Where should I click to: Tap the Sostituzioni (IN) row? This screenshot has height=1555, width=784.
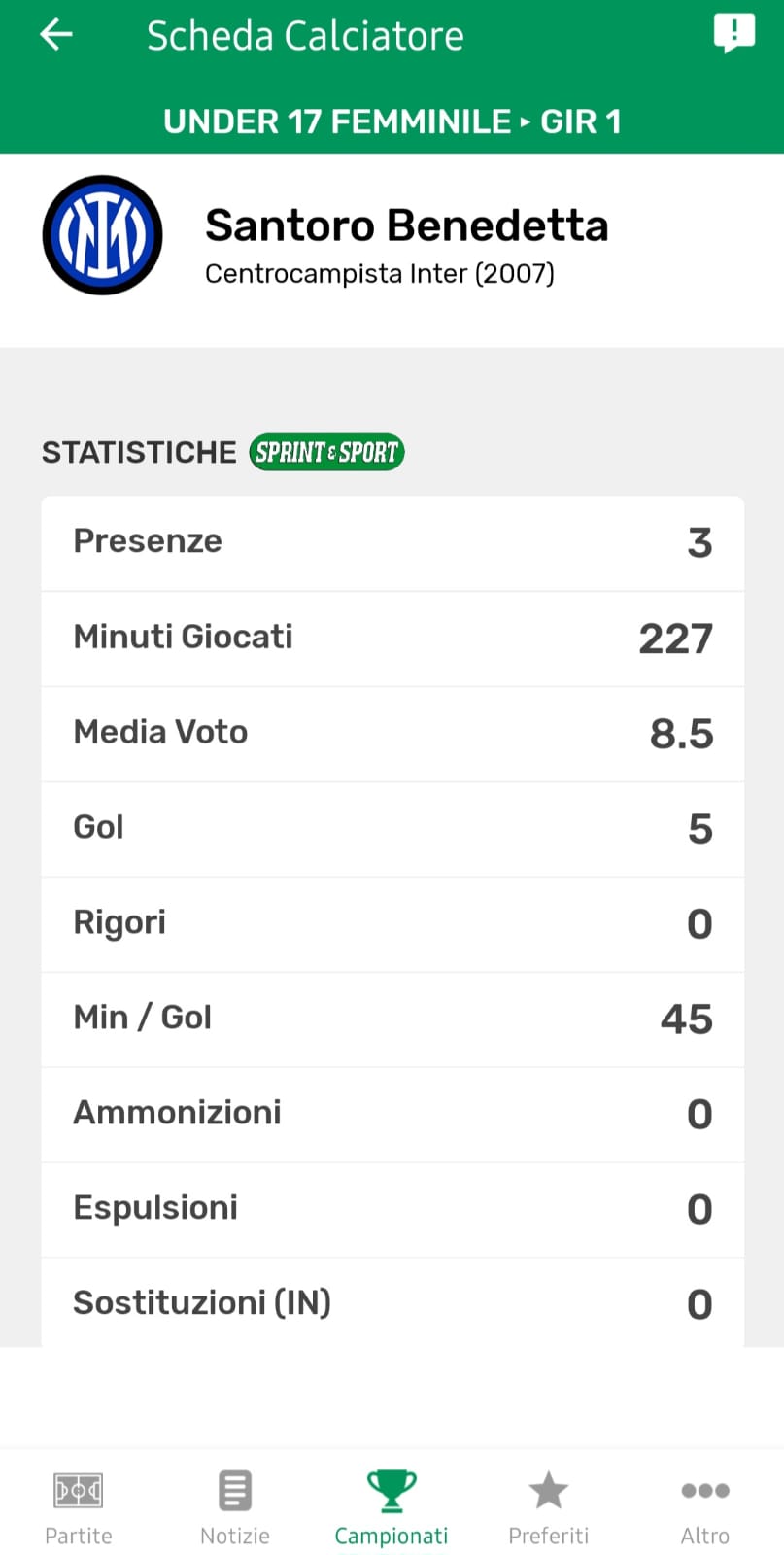[x=392, y=1302]
